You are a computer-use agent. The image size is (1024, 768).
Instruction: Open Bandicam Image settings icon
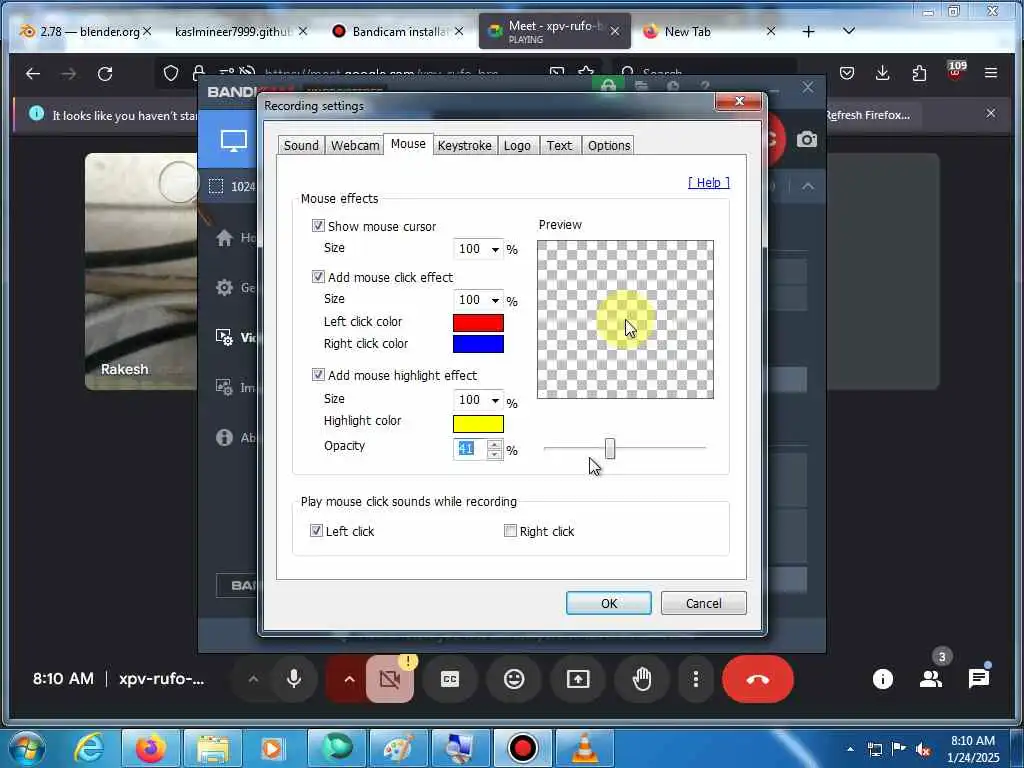tap(224, 387)
